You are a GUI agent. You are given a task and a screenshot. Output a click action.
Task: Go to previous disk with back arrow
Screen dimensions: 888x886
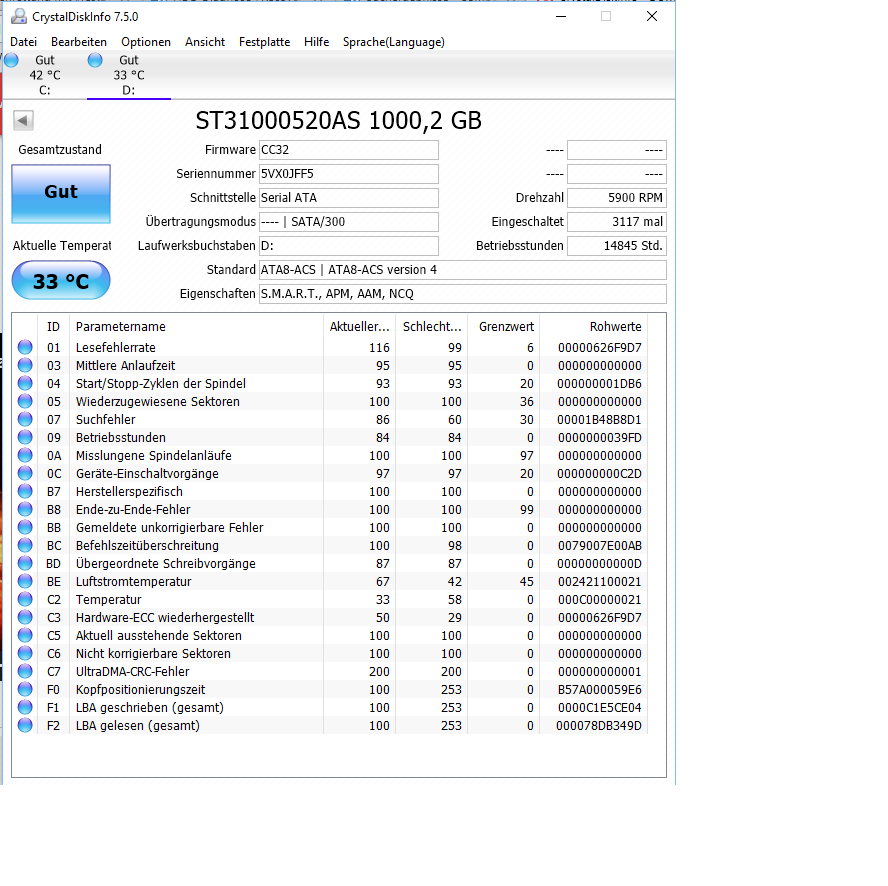(23, 120)
